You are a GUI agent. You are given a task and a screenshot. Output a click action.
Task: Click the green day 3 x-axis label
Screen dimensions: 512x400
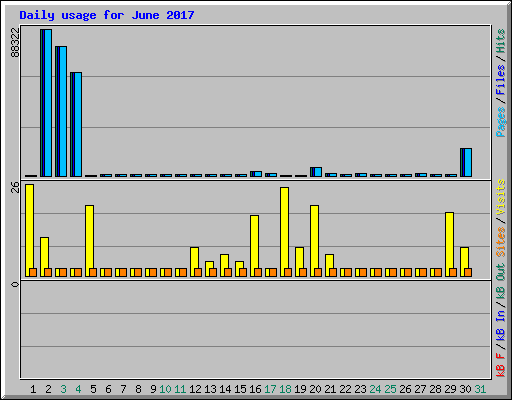[x=63, y=389]
